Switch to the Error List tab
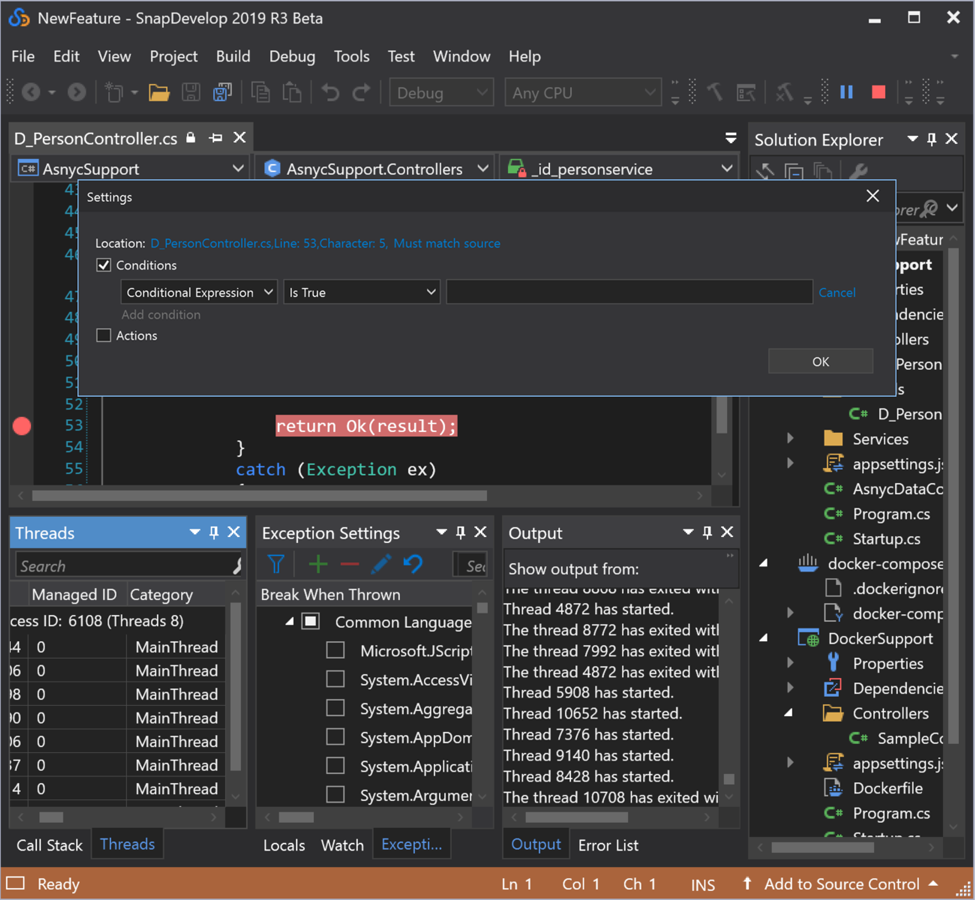Image resolution: width=975 pixels, height=900 pixels. click(608, 845)
